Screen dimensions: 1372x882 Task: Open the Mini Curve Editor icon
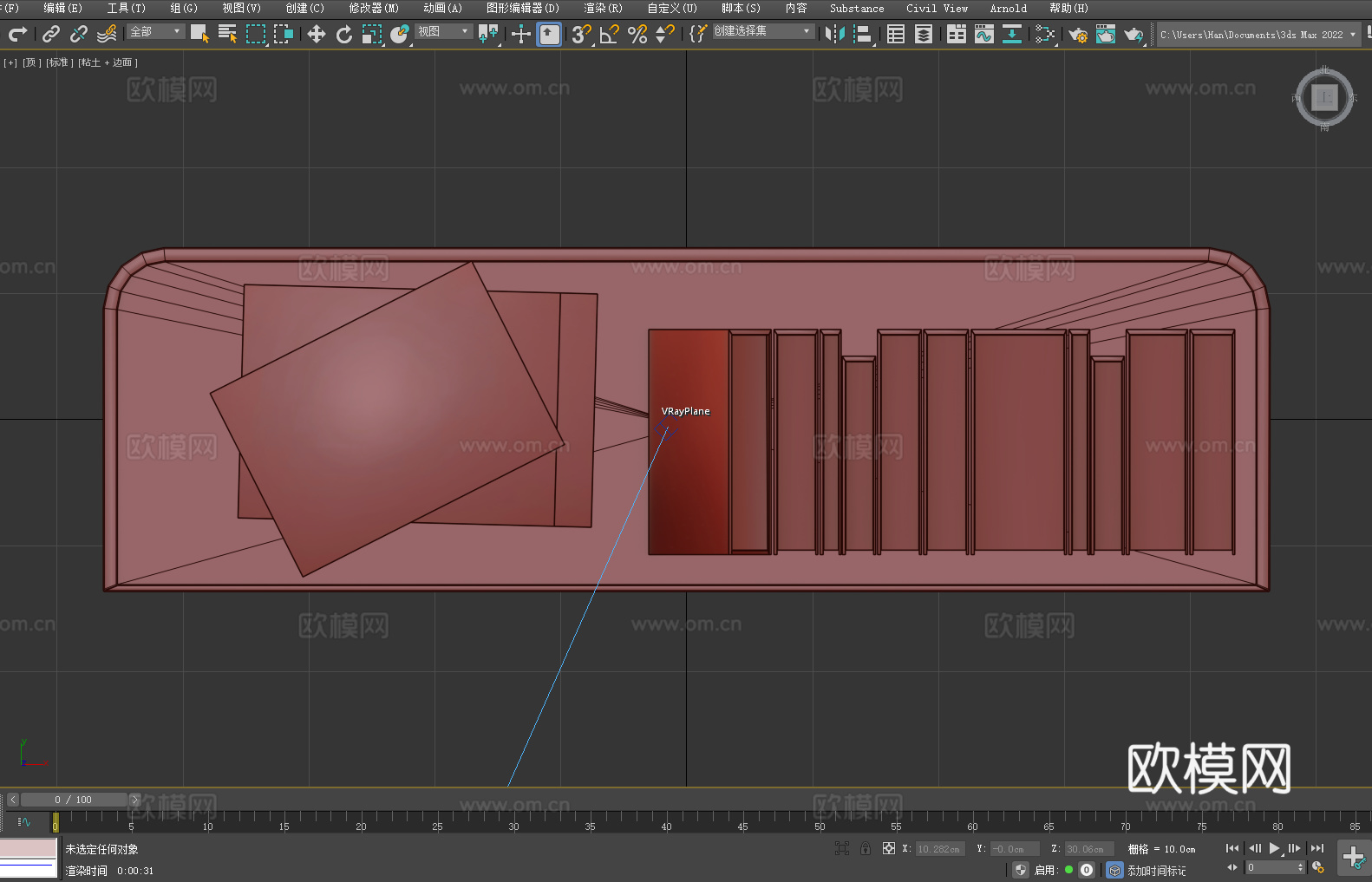point(24,821)
